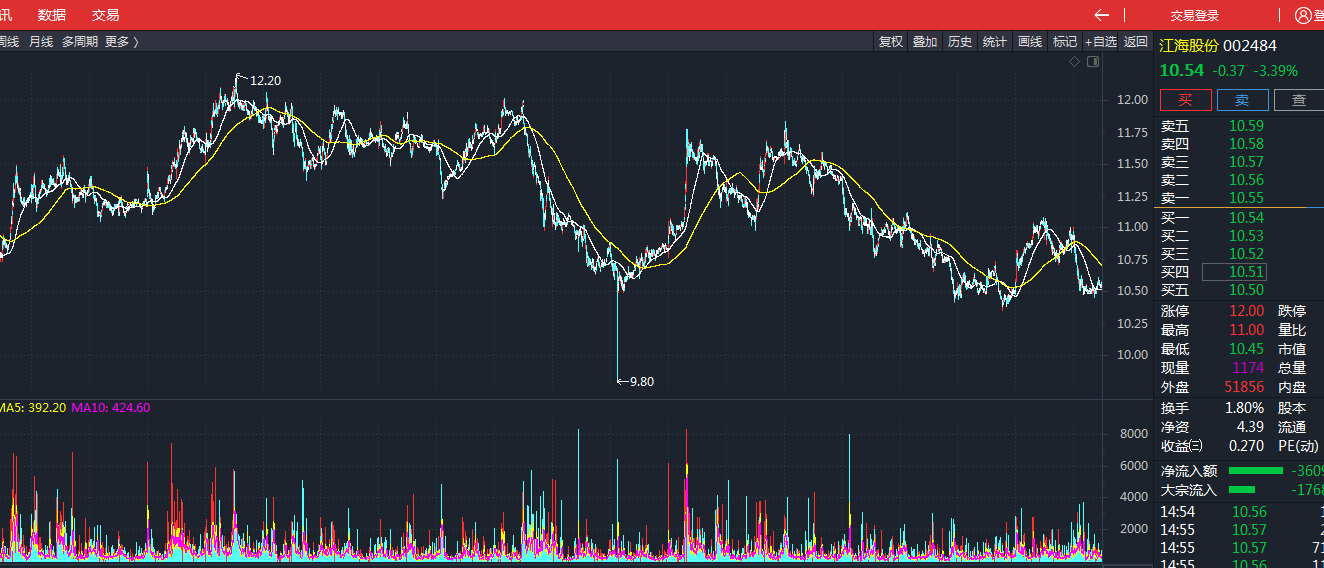Click the 查 query button
The width and height of the screenshot is (1324, 568).
click(x=1299, y=100)
